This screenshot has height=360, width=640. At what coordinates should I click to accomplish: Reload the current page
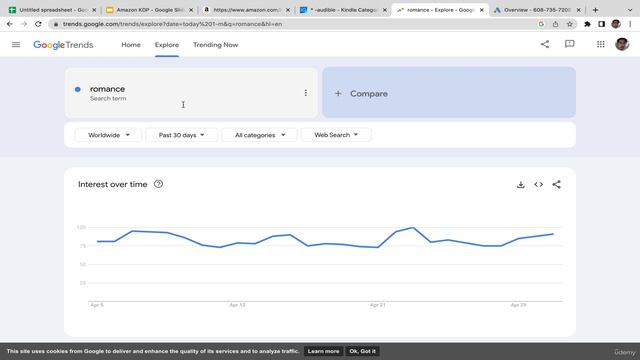pos(38,24)
